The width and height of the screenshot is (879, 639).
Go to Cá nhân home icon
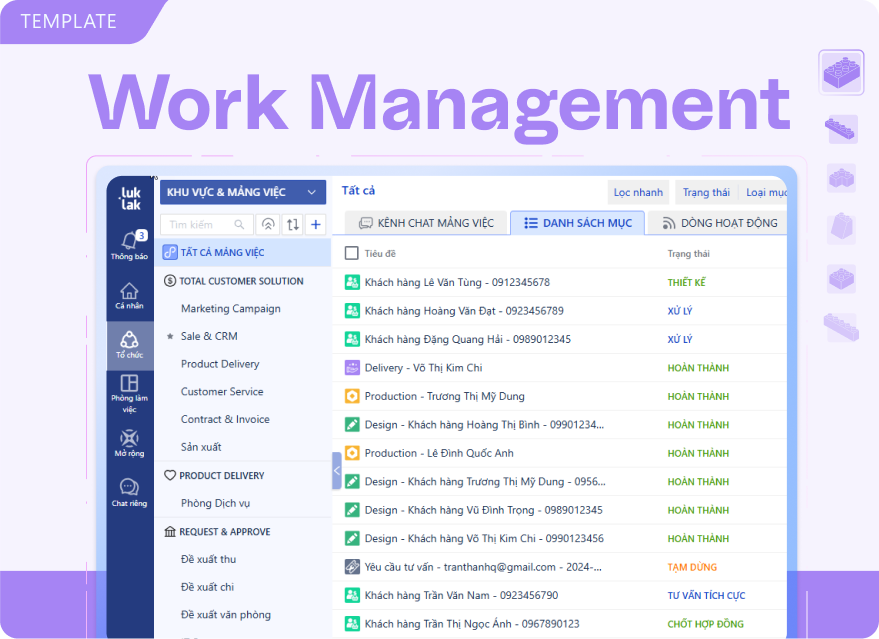coord(129,295)
